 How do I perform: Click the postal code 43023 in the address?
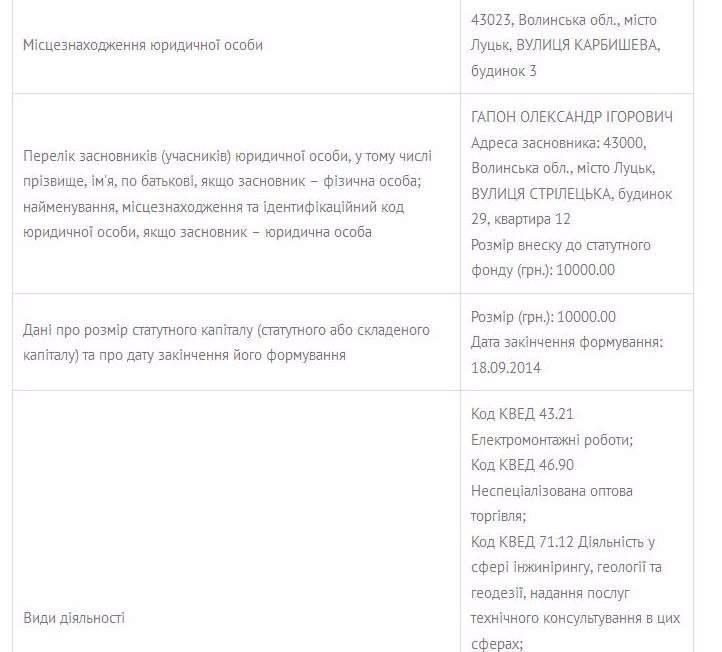pos(491,20)
